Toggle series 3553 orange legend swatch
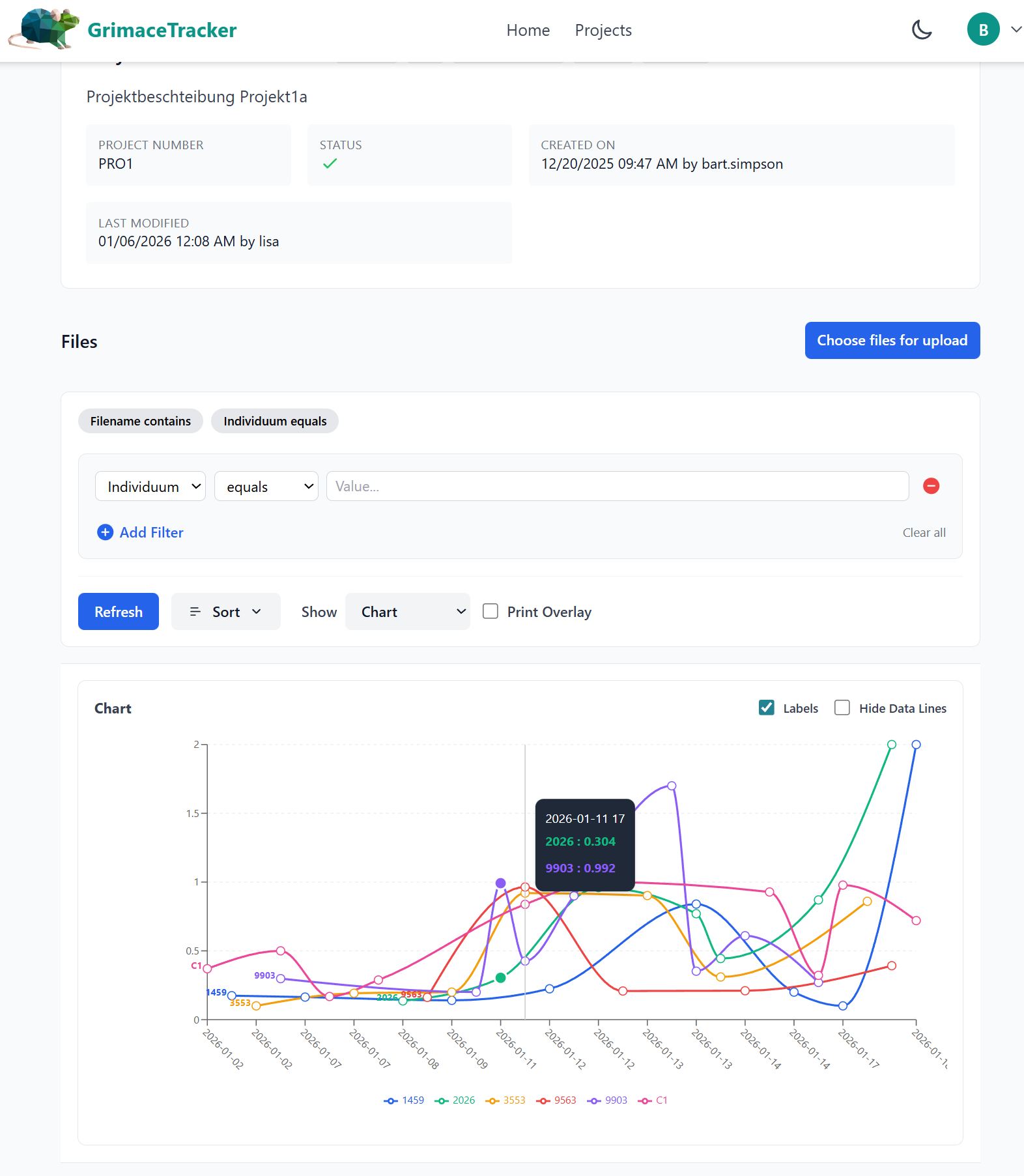Image resolution: width=1024 pixels, height=1176 pixels. tap(492, 1101)
